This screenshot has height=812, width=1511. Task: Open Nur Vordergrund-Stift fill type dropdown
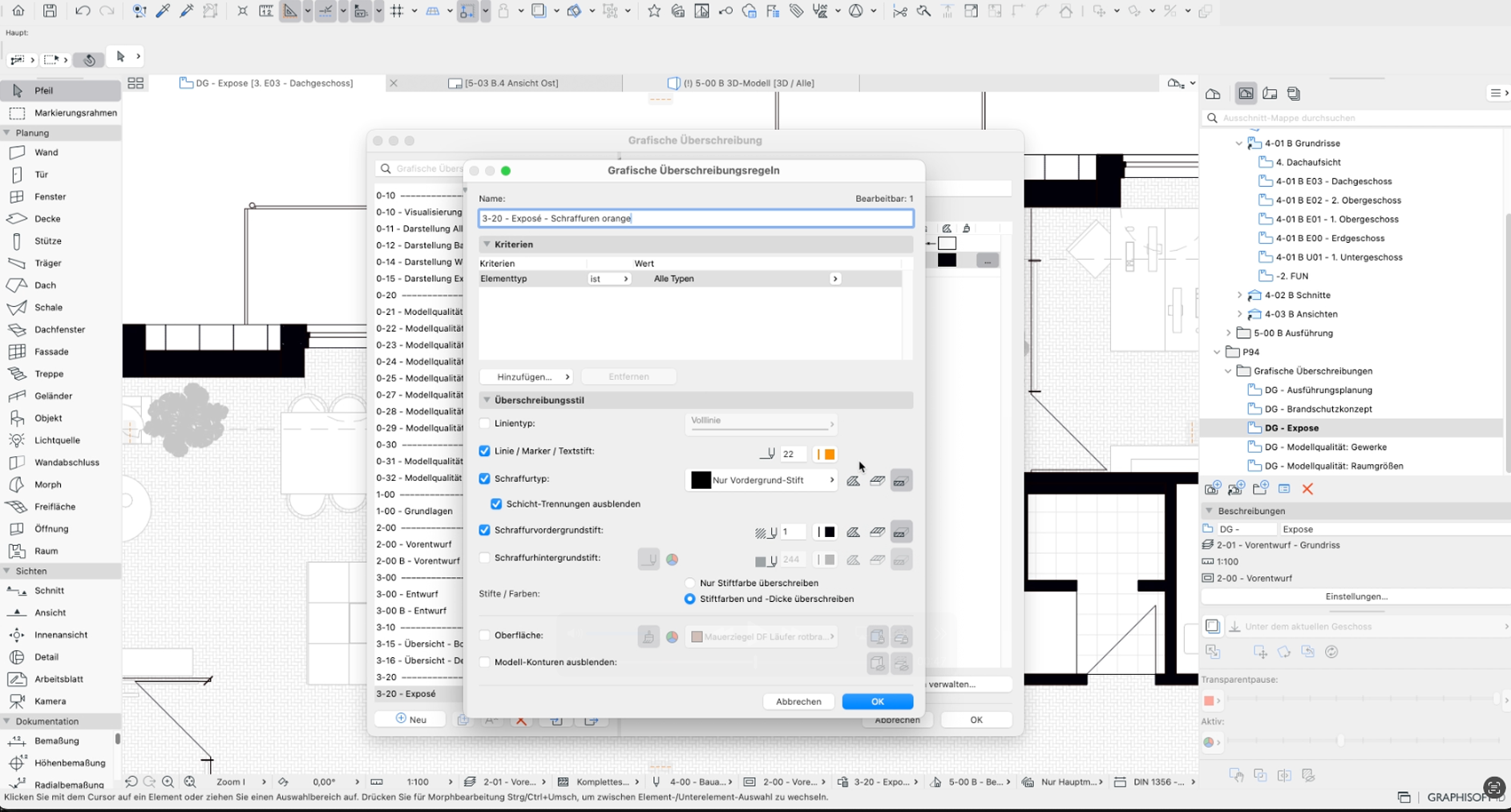coord(762,480)
